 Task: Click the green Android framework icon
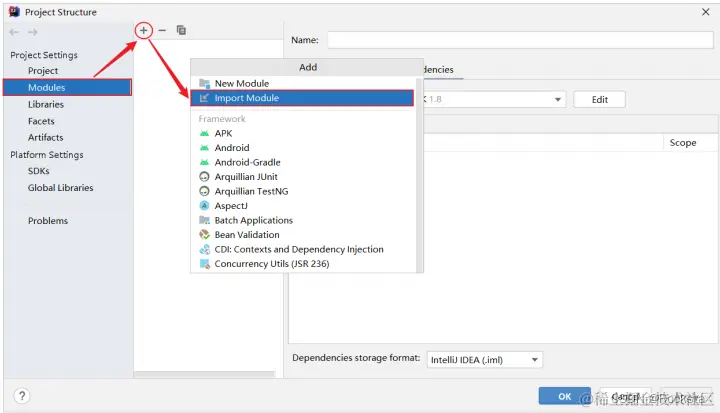click(204, 148)
